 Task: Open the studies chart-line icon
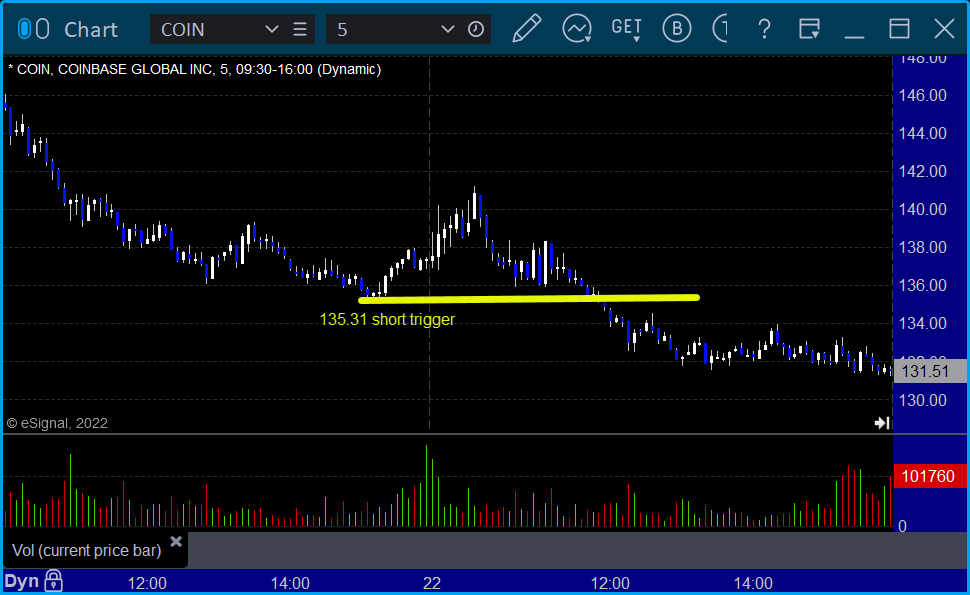577,28
